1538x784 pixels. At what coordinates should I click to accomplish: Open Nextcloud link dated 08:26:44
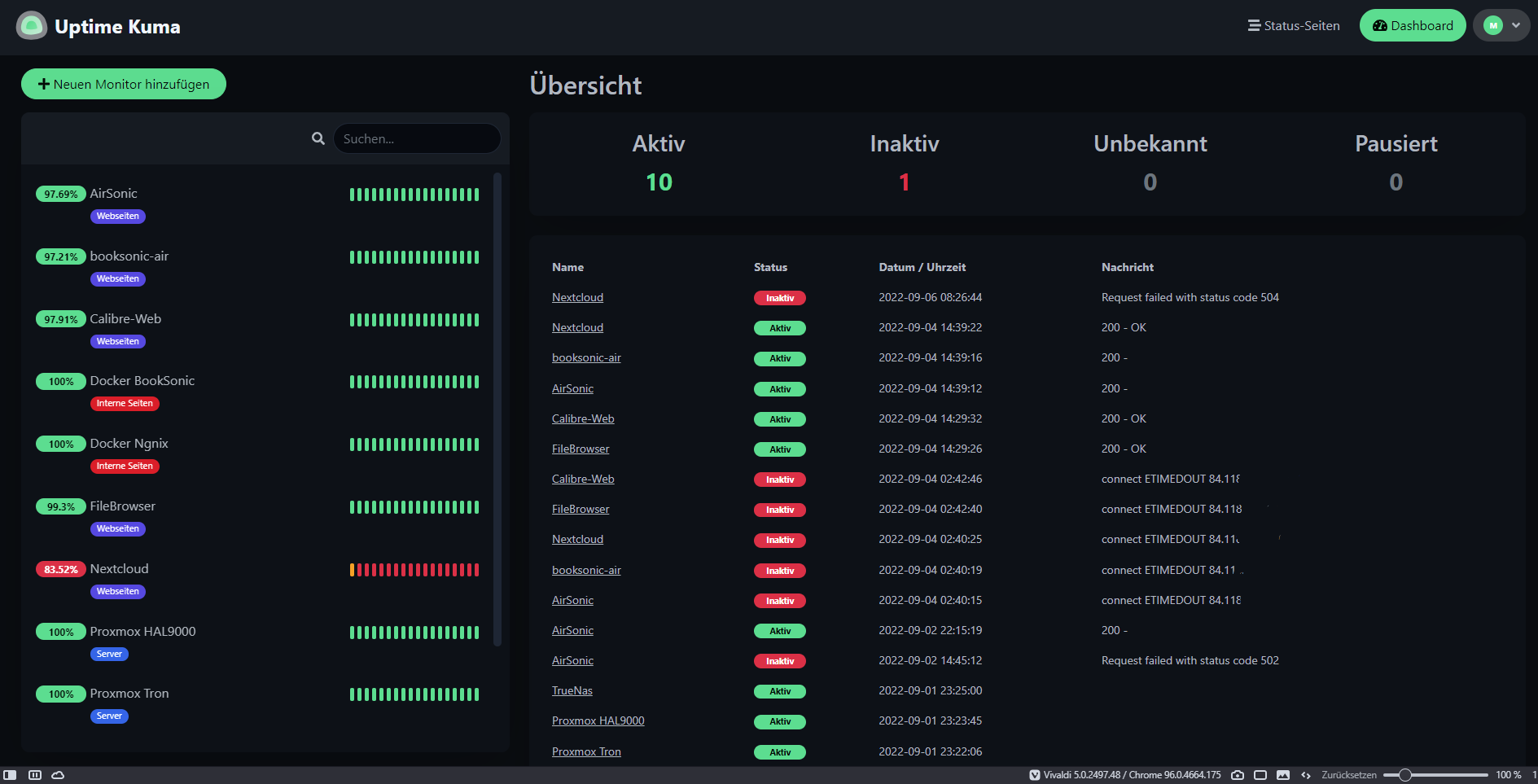tap(577, 297)
